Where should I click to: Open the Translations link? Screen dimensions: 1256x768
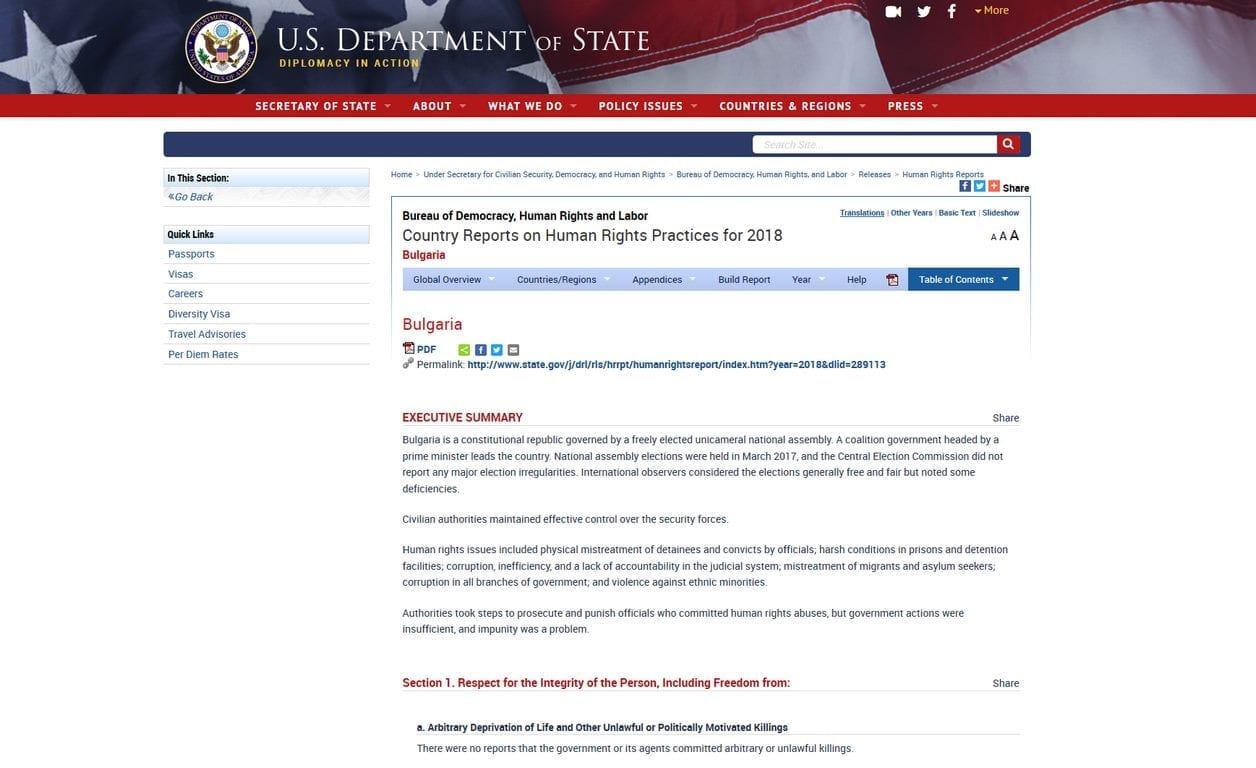[862, 213]
